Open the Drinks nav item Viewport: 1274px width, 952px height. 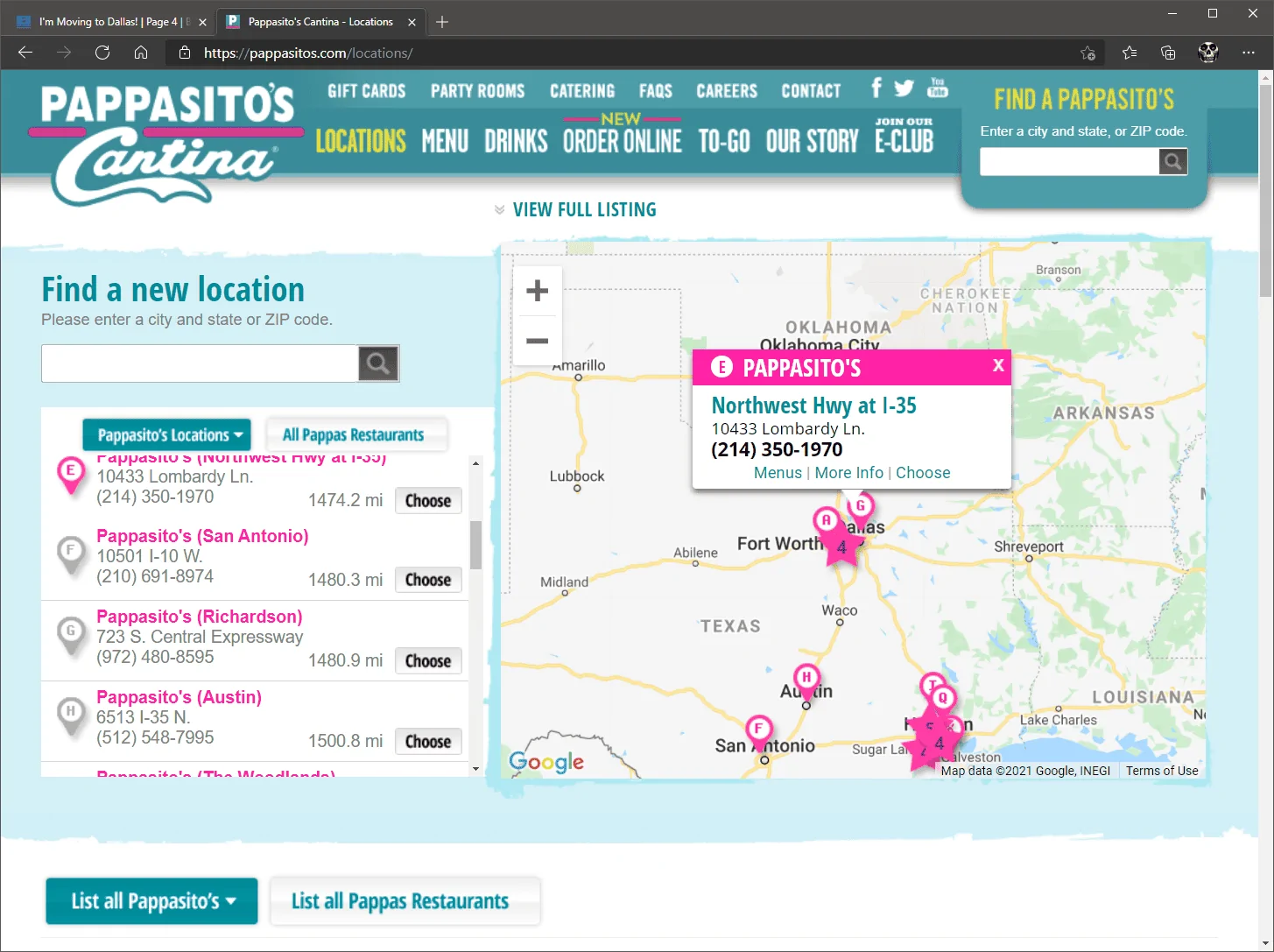[x=516, y=141]
